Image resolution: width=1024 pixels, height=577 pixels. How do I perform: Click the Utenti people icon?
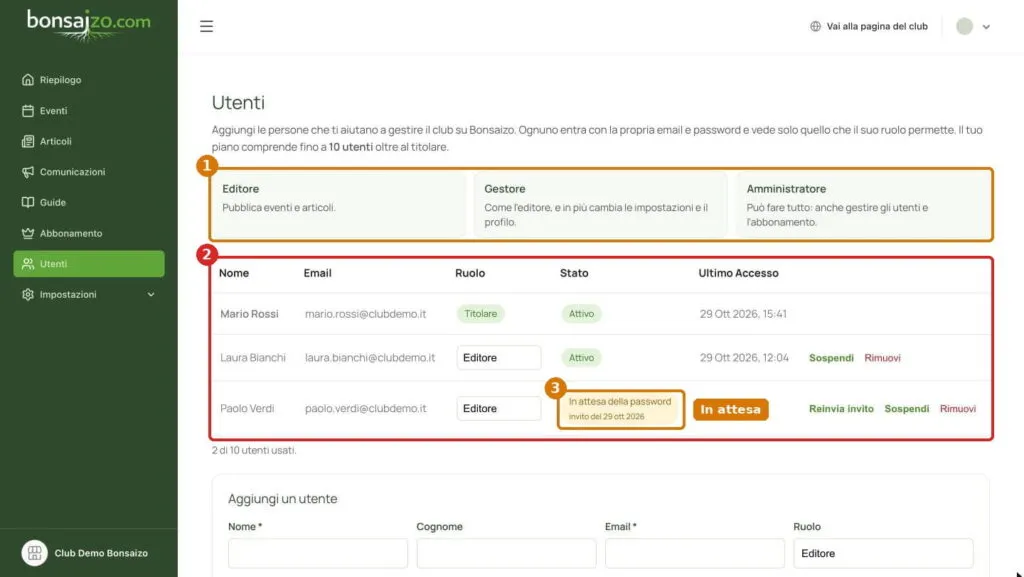click(27, 264)
